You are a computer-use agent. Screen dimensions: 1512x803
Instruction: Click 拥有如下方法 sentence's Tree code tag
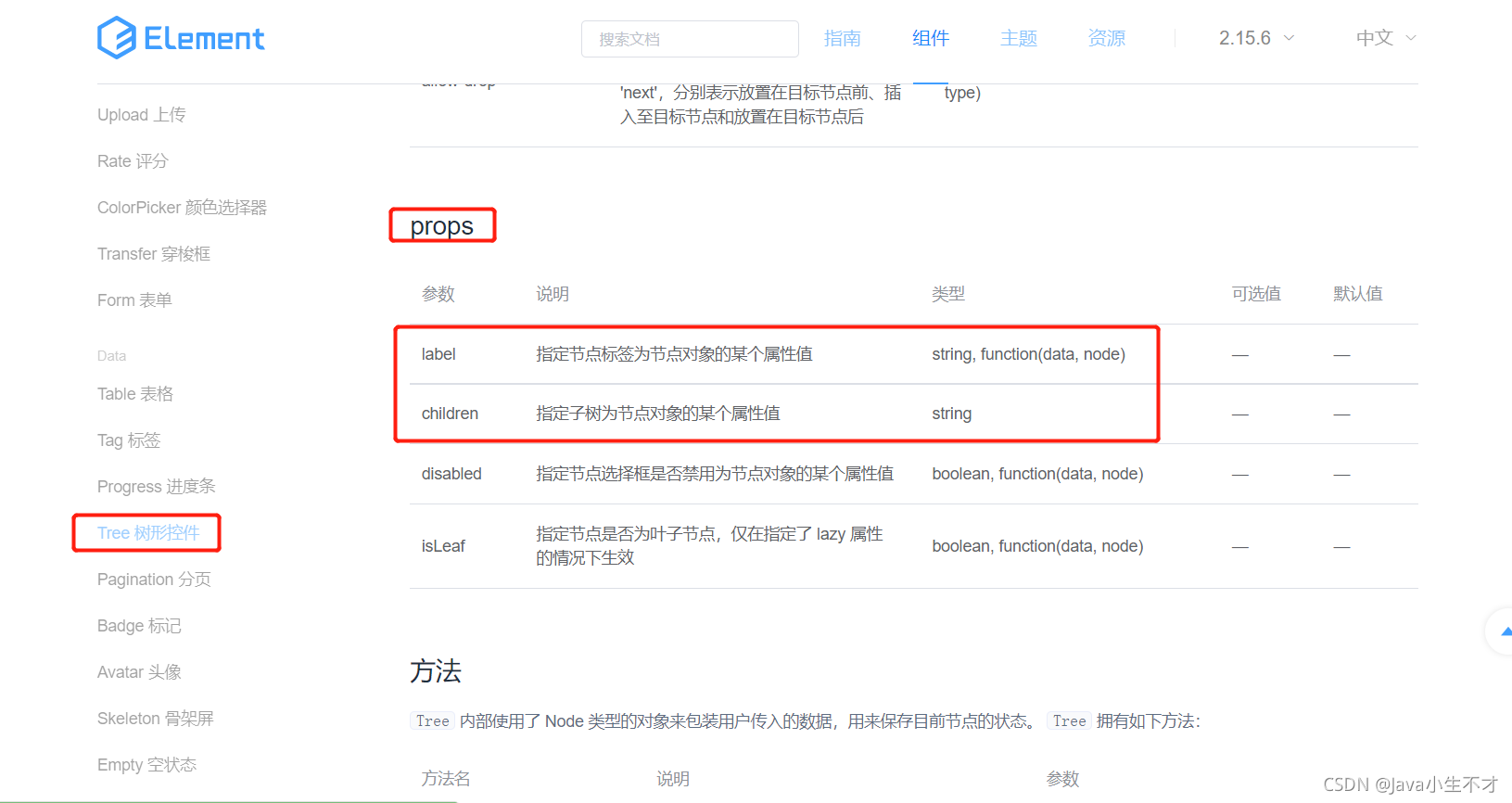(1069, 721)
